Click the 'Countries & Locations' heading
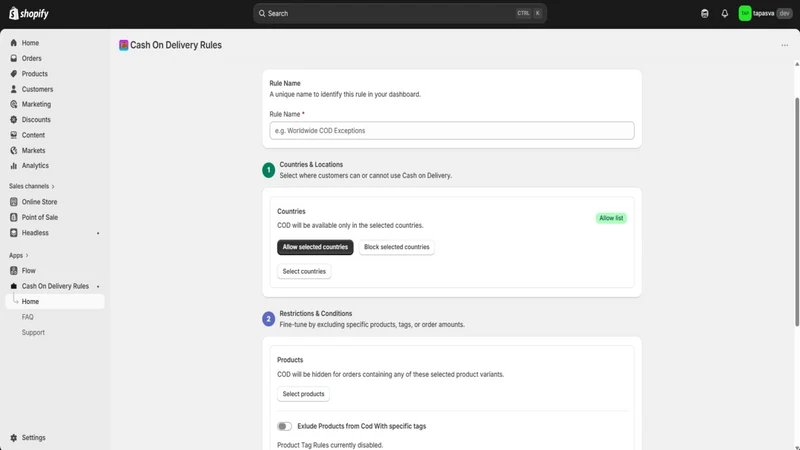This screenshot has height=450, width=800. pyautogui.click(x=311, y=164)
